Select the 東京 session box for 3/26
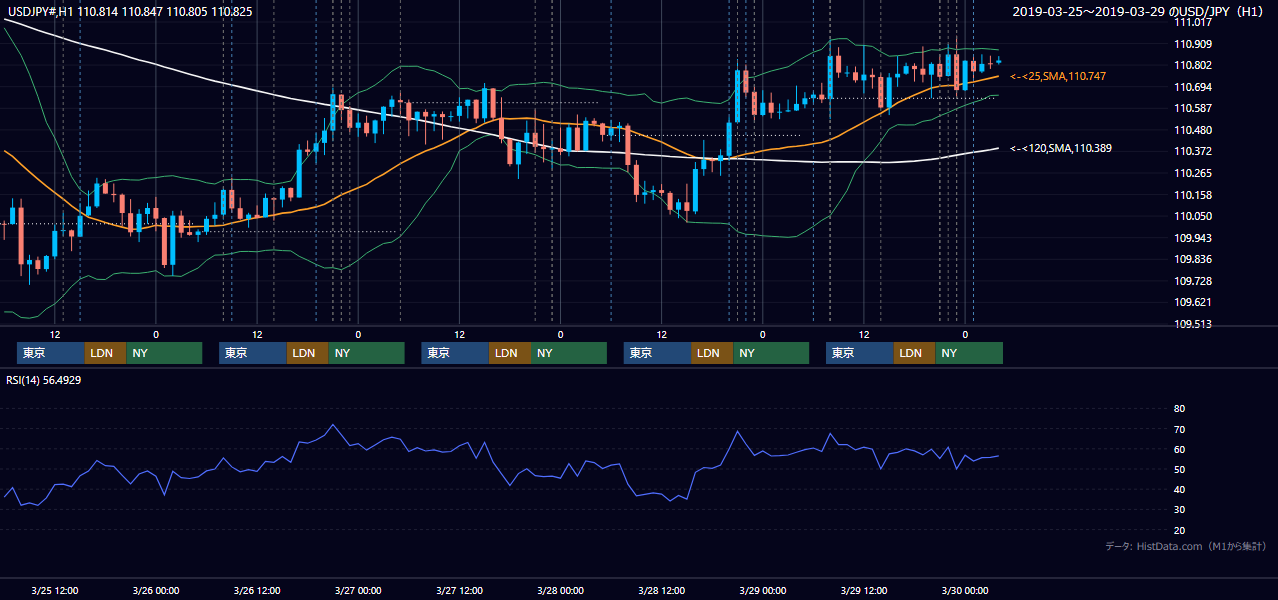Viewport: 1278px width, 600px height. pos(253,353)
